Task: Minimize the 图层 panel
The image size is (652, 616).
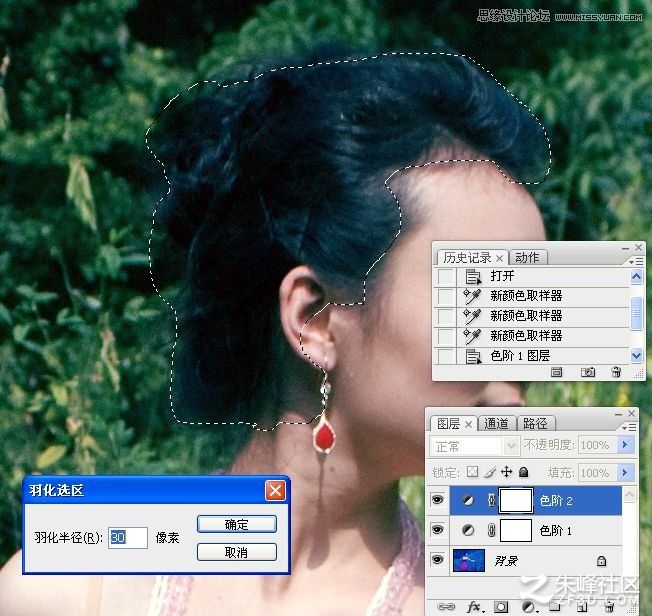Action: point(618,414)
